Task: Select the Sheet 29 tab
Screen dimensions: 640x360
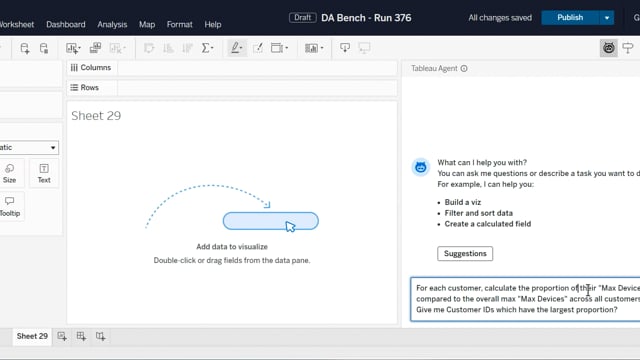Action: pos(32,336)
